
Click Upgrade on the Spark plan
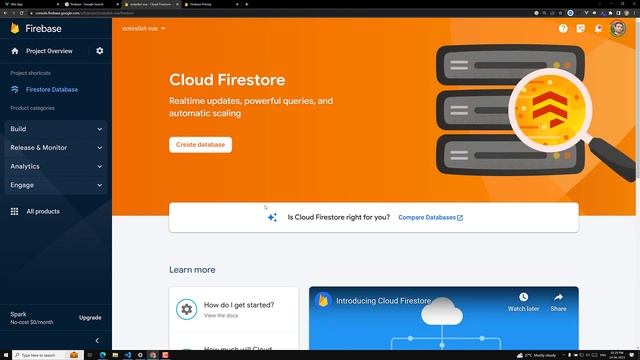(x=90, y=318)
